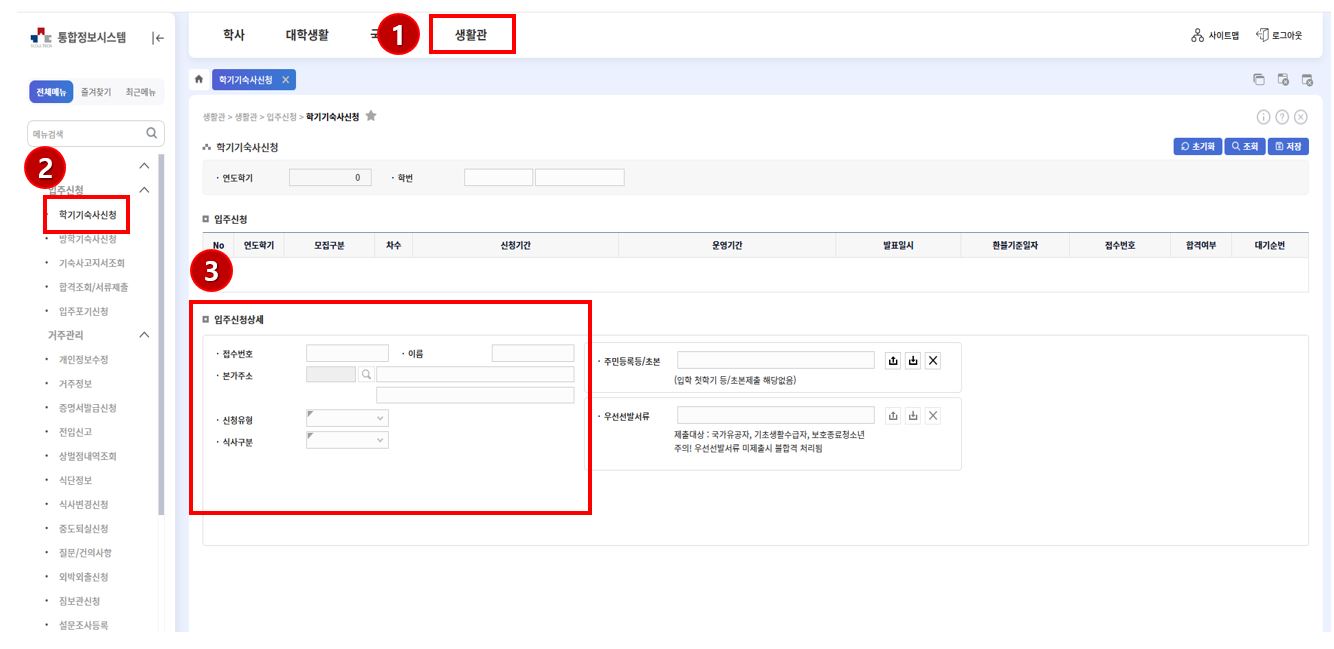Collapse the 거주관리 menu section
Screen dimensions: 1334x649
coord(144,335)
